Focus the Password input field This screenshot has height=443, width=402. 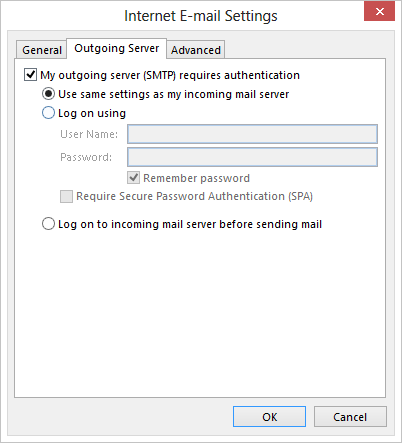pos(252,157)
